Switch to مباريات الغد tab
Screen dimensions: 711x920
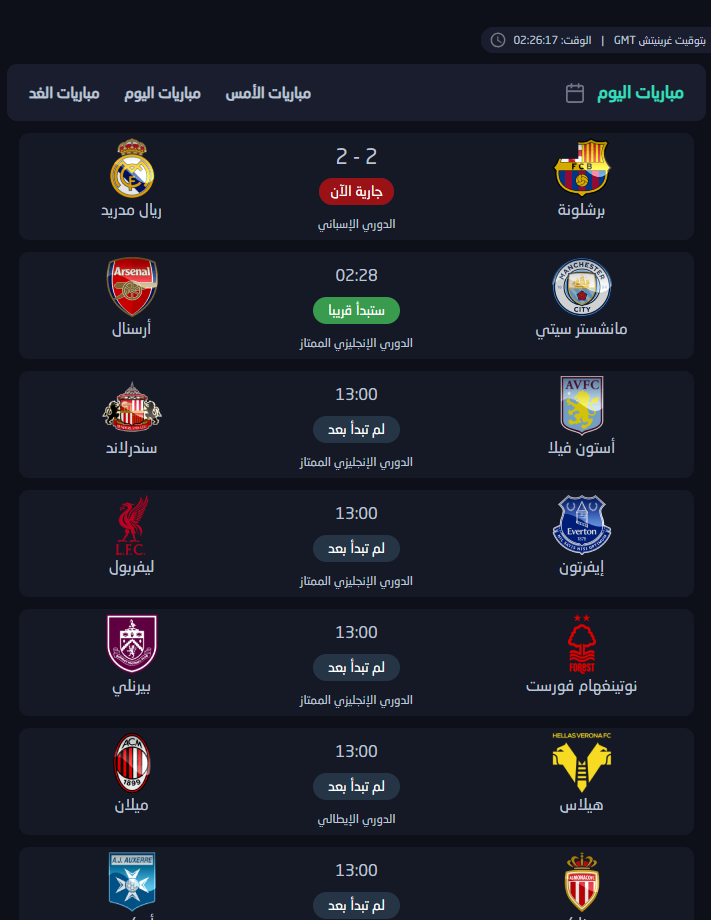coord(64,93)
